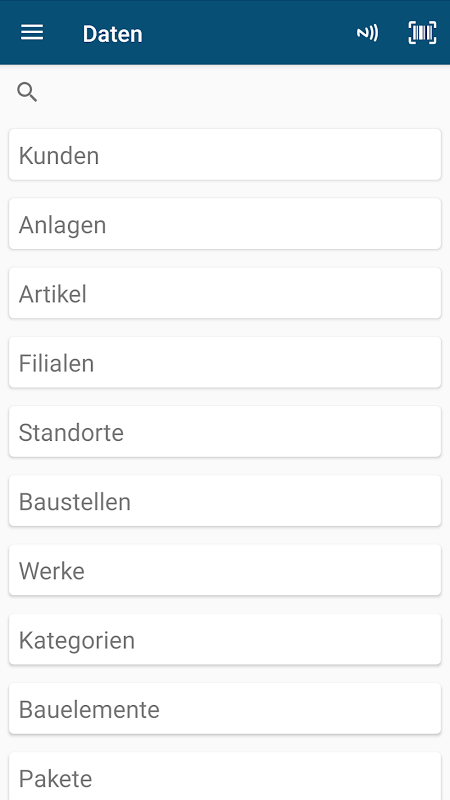Click the Kunden text label
Viewport: 450px width, 800px height.
tap(59, 156)
